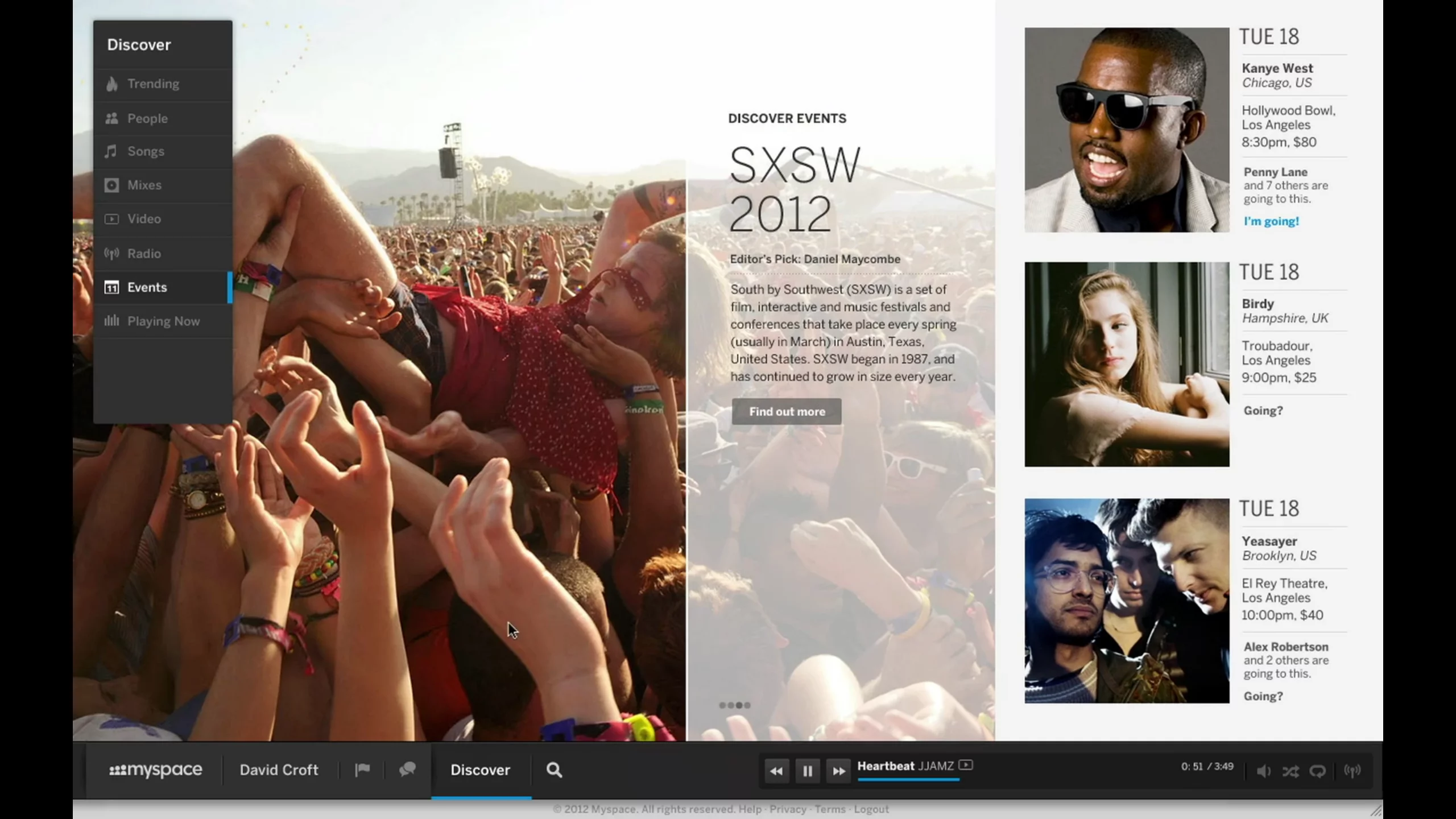The height and width of the screenshot is (819, 1456).
Task: Open the Radio broadcast icon in sidebar
Action: [111, 253]
